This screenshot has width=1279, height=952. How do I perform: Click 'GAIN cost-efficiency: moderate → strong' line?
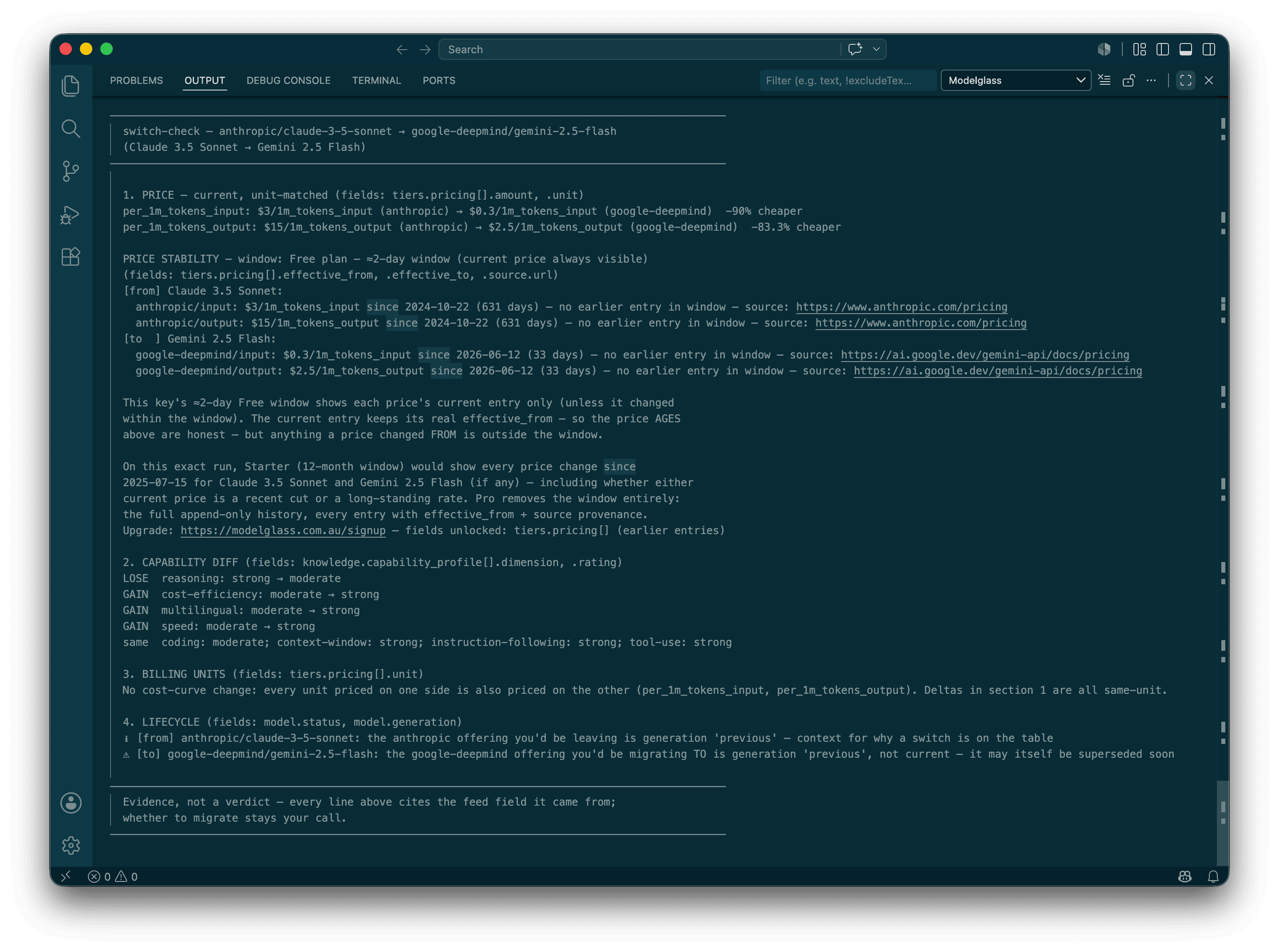[x=251, y=594]
